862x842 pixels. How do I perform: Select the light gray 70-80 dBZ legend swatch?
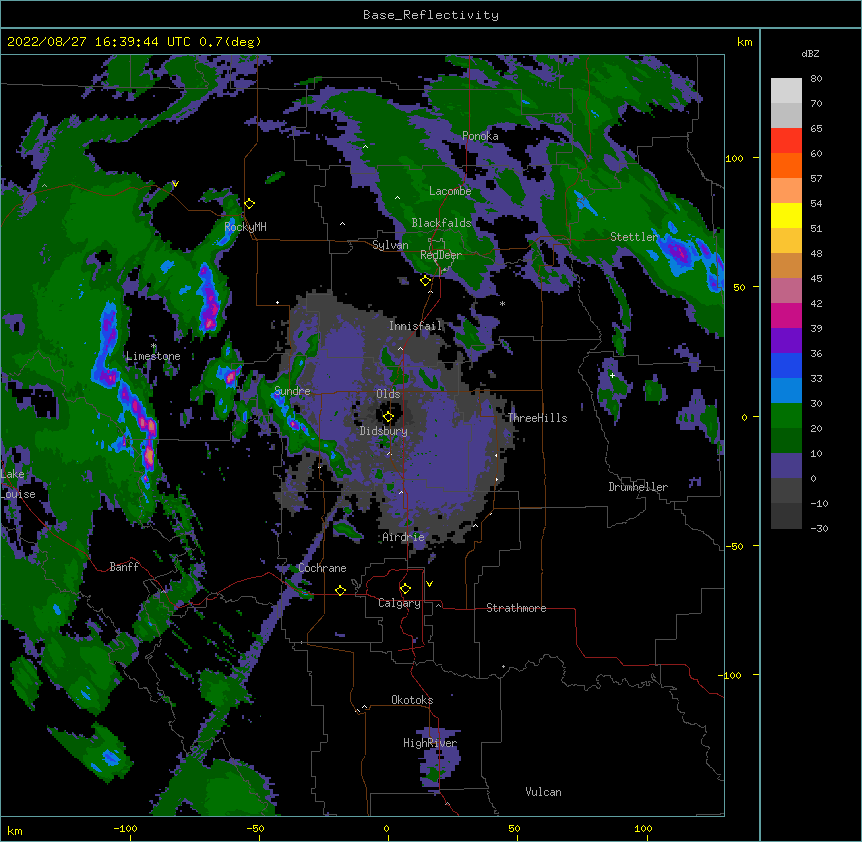(786, 91)
